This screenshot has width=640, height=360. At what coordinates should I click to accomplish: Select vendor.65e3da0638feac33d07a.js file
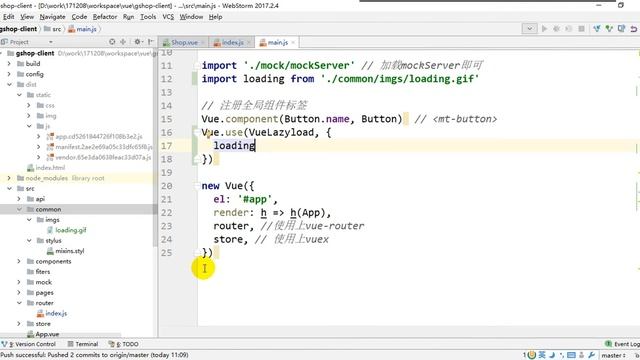click(x=99, y=158)
